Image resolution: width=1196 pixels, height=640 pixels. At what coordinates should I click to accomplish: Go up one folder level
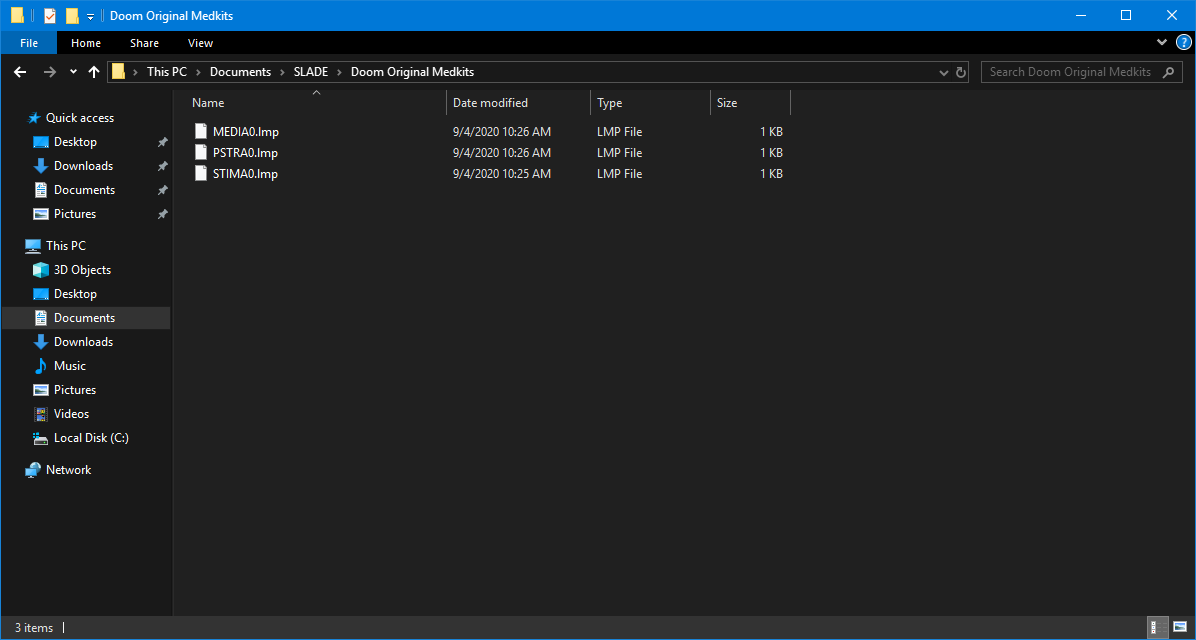pos(94,72)
